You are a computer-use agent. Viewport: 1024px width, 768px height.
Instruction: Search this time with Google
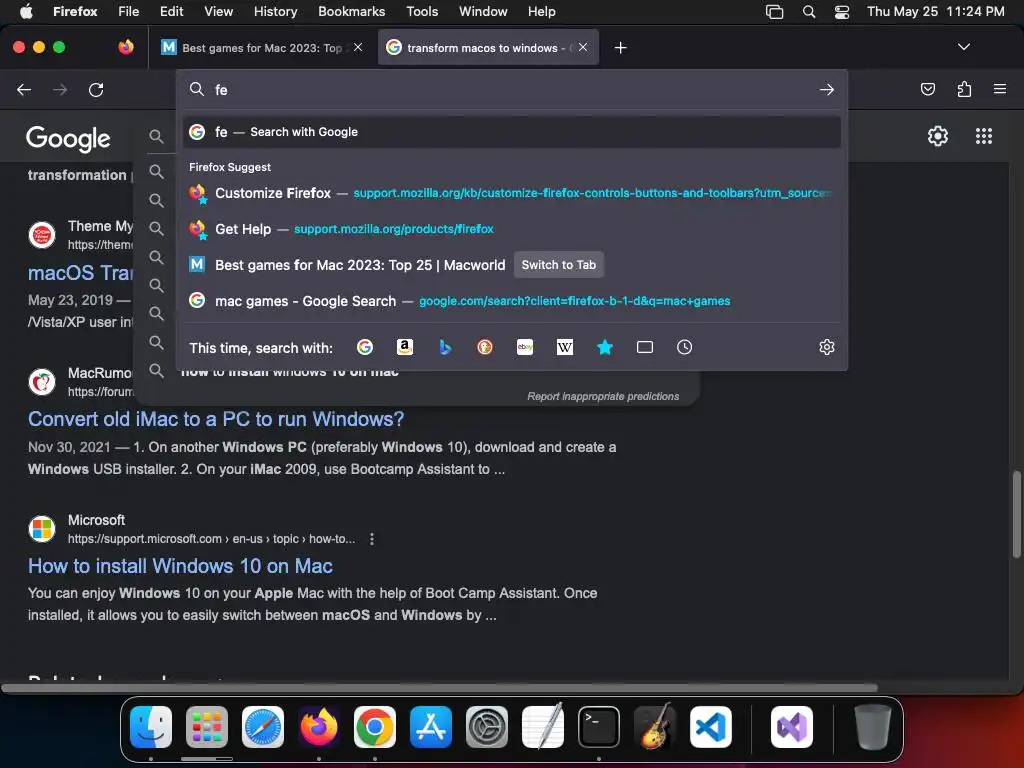365,347
